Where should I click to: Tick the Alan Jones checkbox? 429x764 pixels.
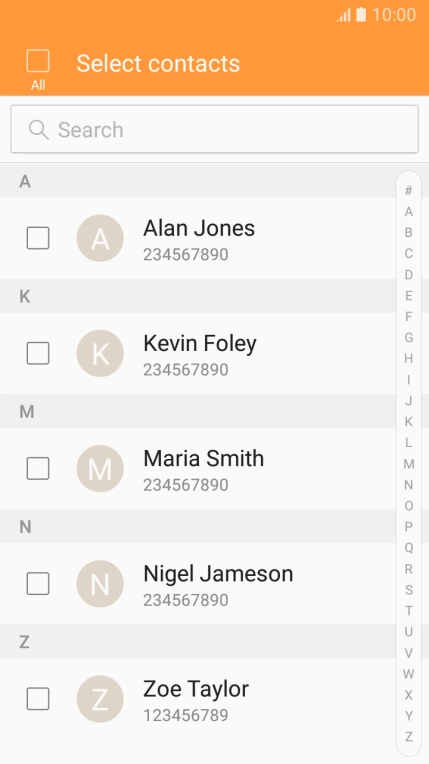click(38, 238)
